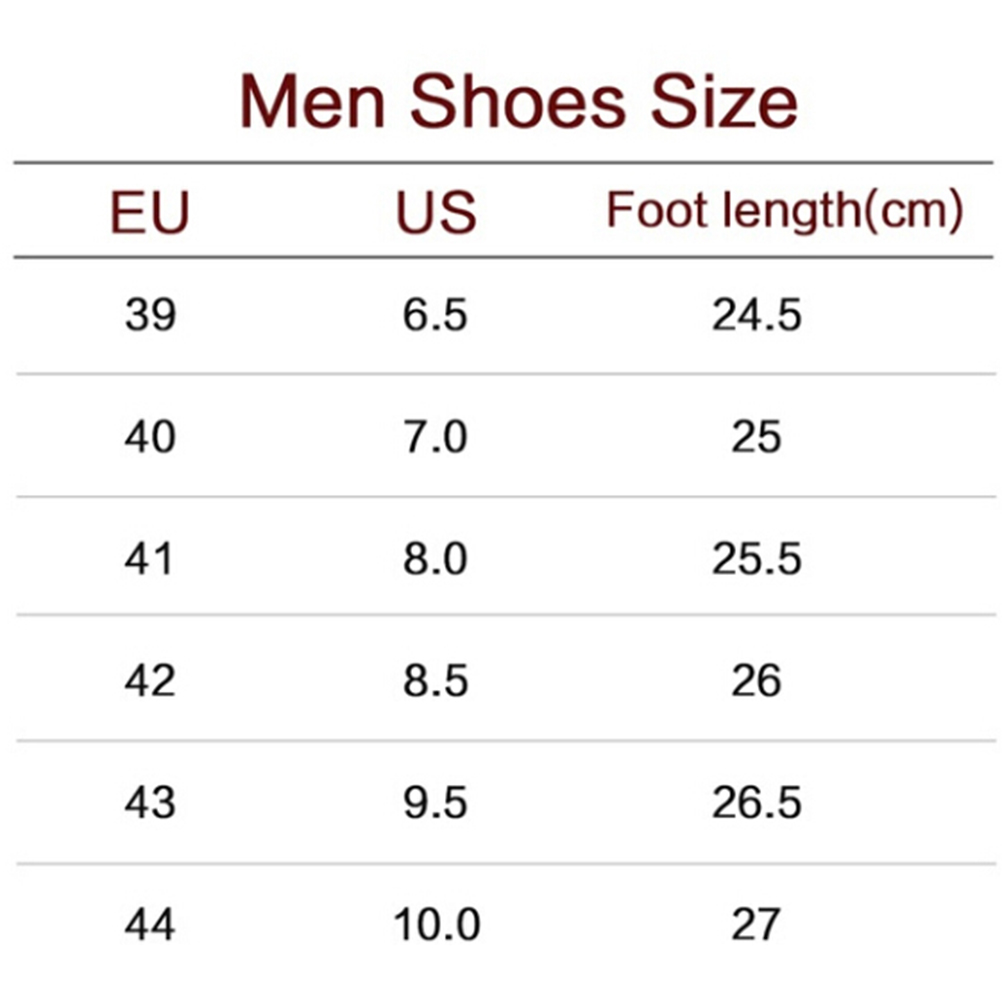The image size is (1002, 1002).
Task: Click US size 10.0 cell
Action: pos(436,925)
